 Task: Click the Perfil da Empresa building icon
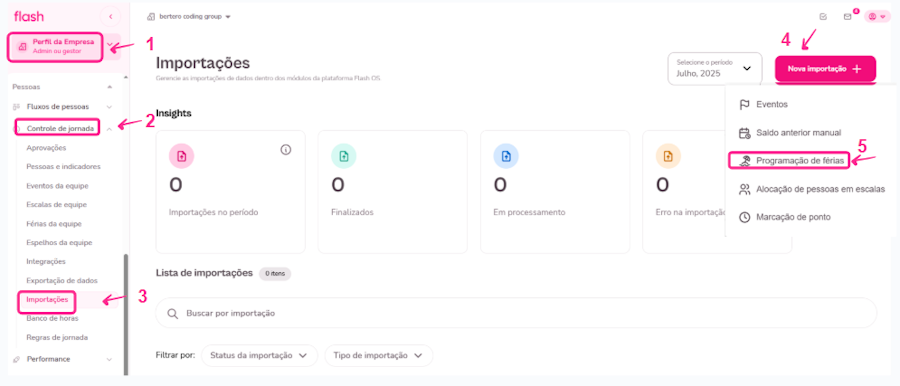(x=22, y=47)
